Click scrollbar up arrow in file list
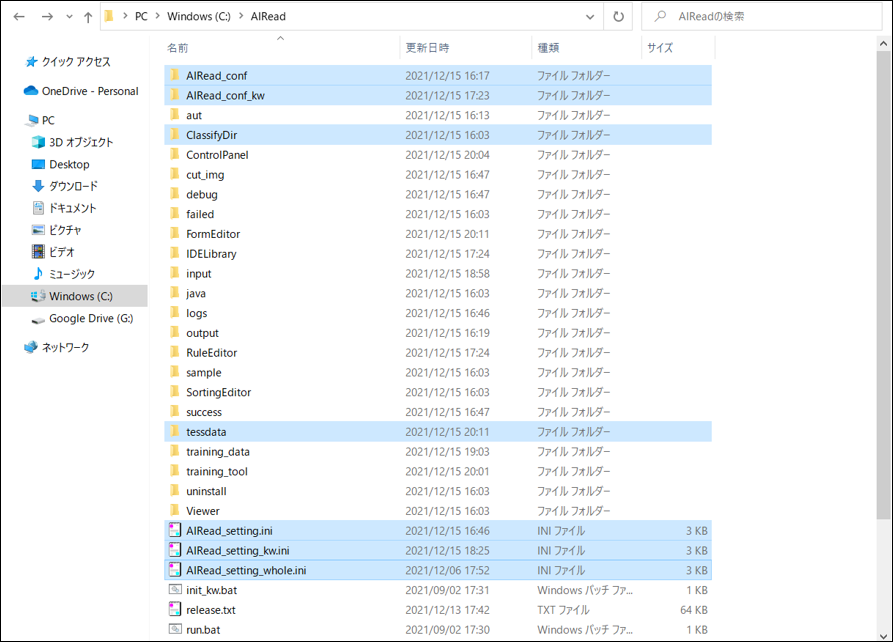Image resolution: width=893 pixels, height=642 pixels. [883, 43]
